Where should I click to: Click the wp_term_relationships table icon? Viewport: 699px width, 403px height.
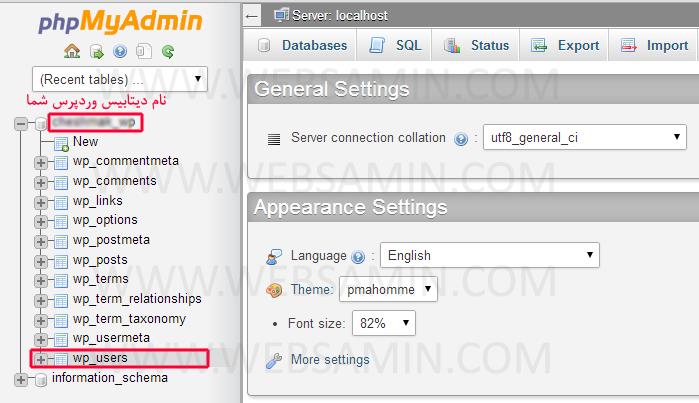tap(61, 300)
